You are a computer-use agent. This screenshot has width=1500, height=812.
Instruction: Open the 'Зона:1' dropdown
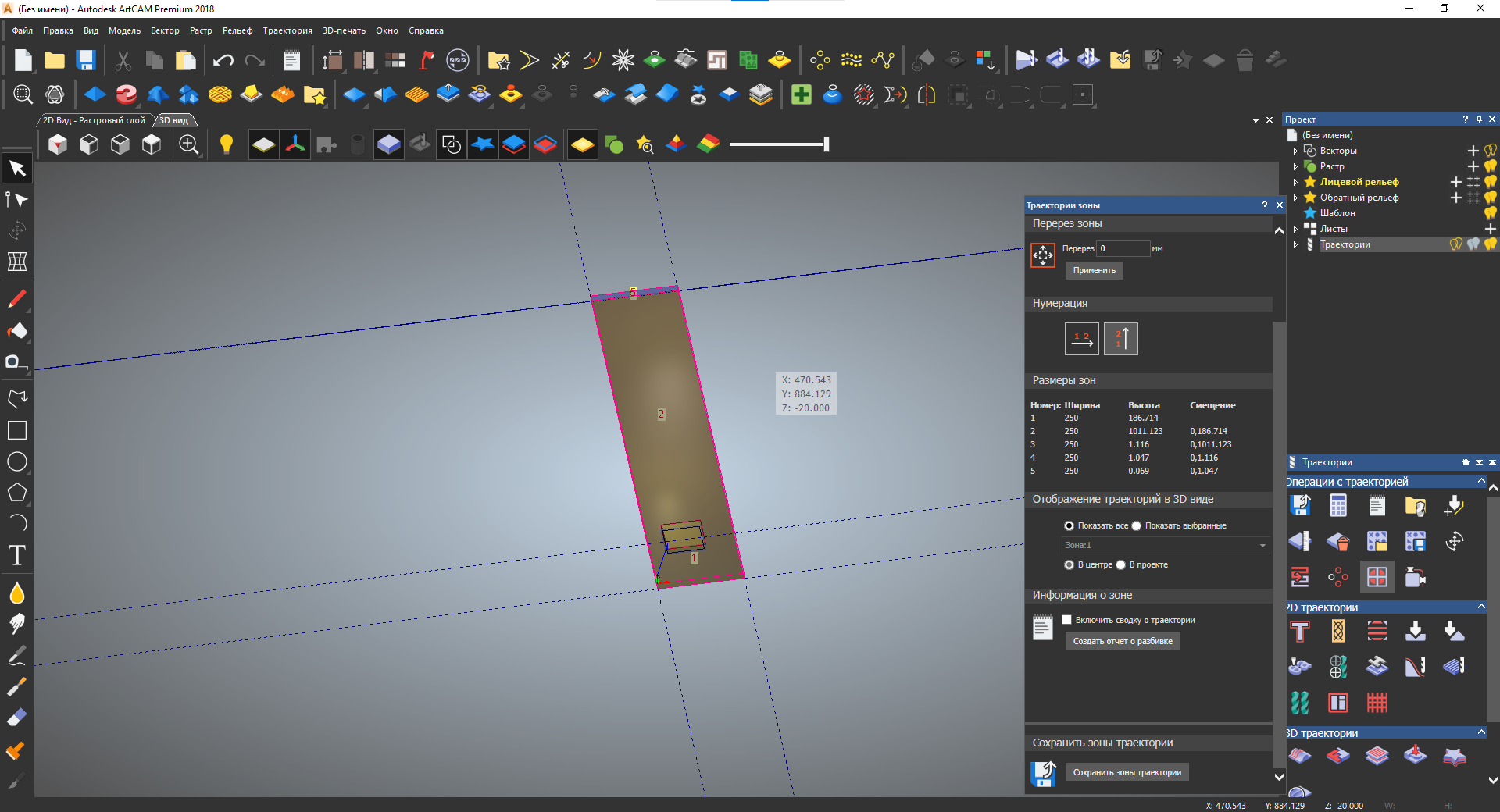(x=1166, y=545)
